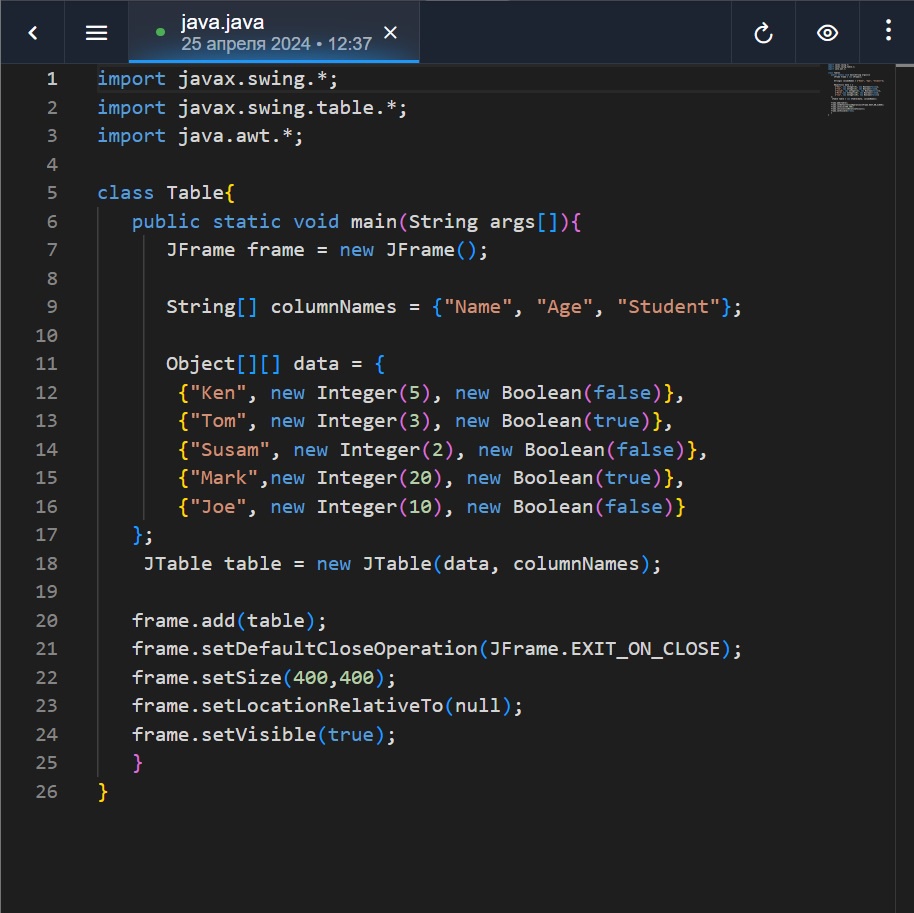The height and width of the screenshot is (913, 914).
Task: Open the three-dot more options menu
Action: 888,30
